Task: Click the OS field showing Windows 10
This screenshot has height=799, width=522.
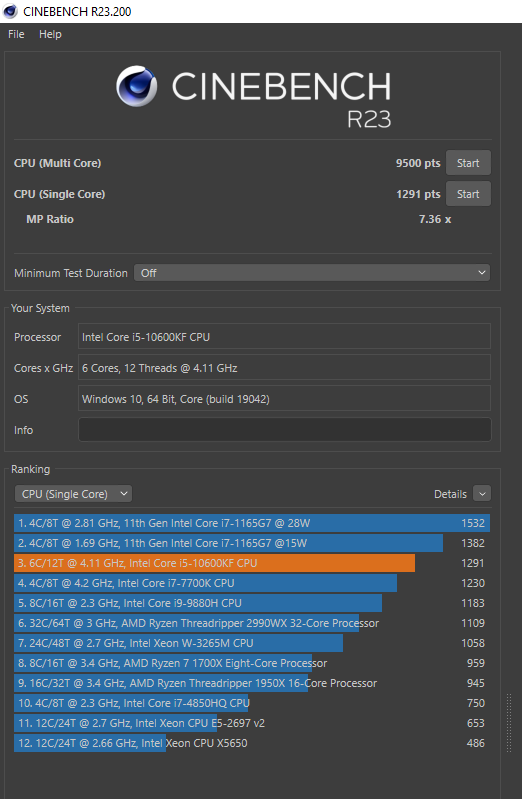Action: 284,399
